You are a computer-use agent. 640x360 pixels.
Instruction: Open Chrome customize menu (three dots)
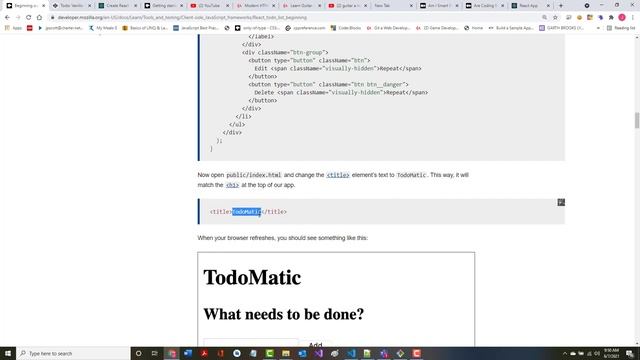(633, 18)
